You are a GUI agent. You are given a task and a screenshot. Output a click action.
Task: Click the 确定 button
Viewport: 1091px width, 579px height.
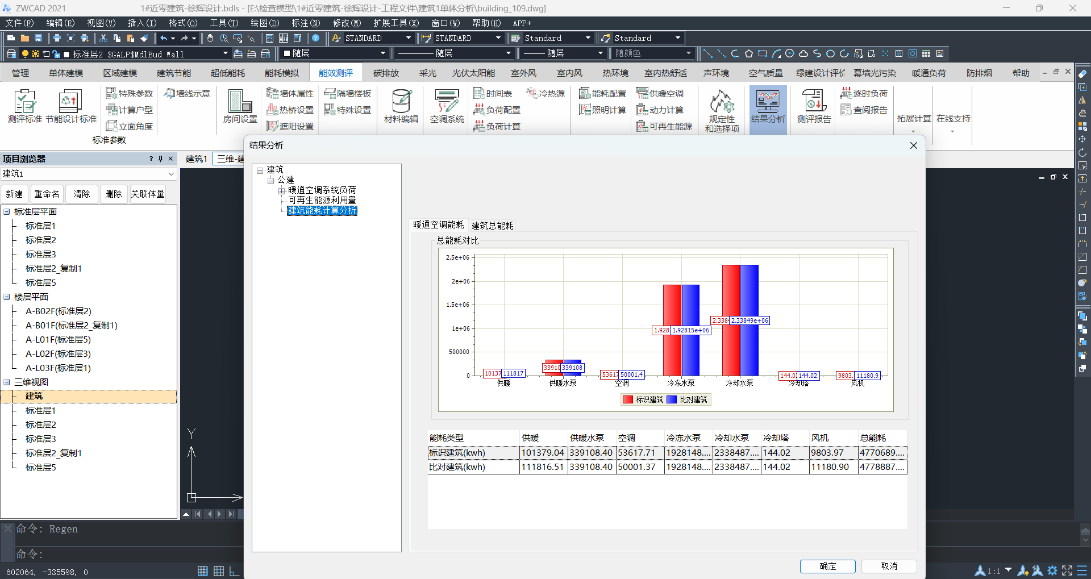click(x=828, y=566)
